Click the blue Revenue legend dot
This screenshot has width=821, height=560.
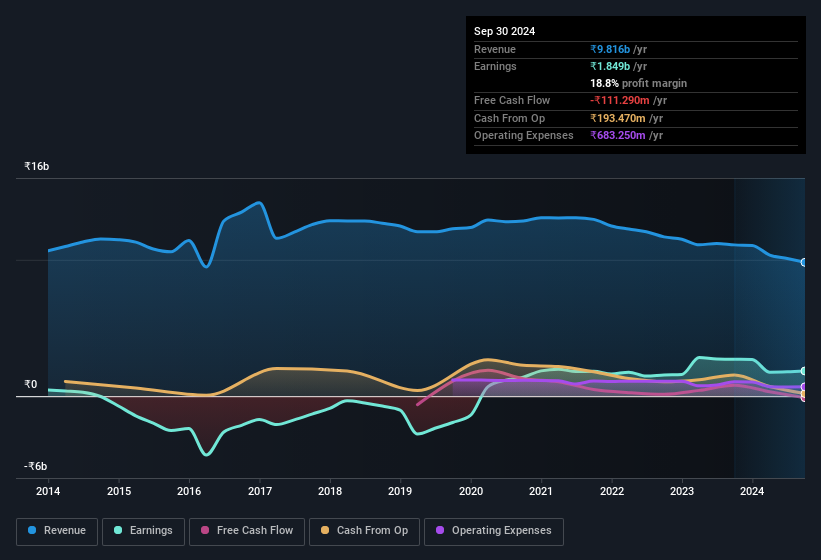tap(32, 530)
